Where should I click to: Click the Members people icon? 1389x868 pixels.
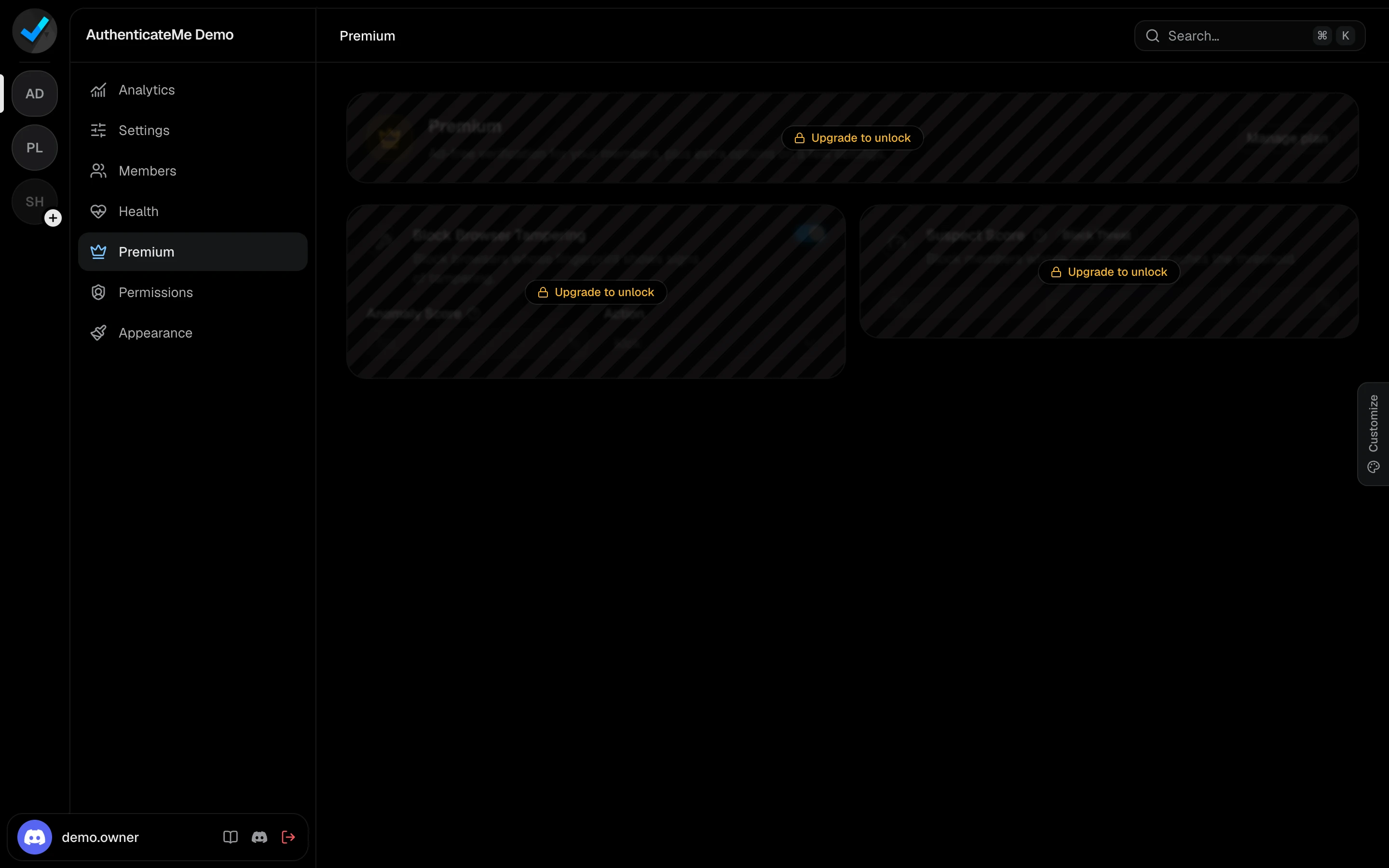point(98,171)
